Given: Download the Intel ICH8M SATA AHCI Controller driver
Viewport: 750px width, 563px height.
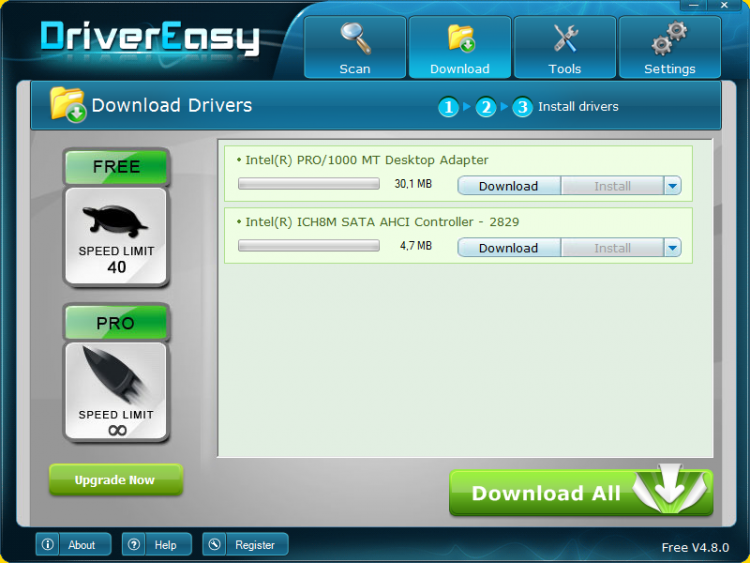Looking at the screenshot, I should click(x=508, y=248).
